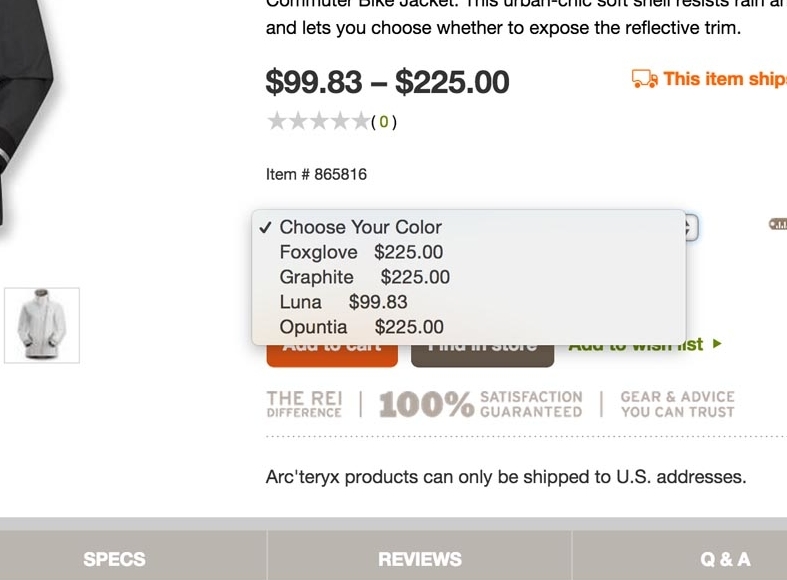Select the checked Choose Your Color entry
The height and width of the screenshot is (580, 787).
(360, 227)
